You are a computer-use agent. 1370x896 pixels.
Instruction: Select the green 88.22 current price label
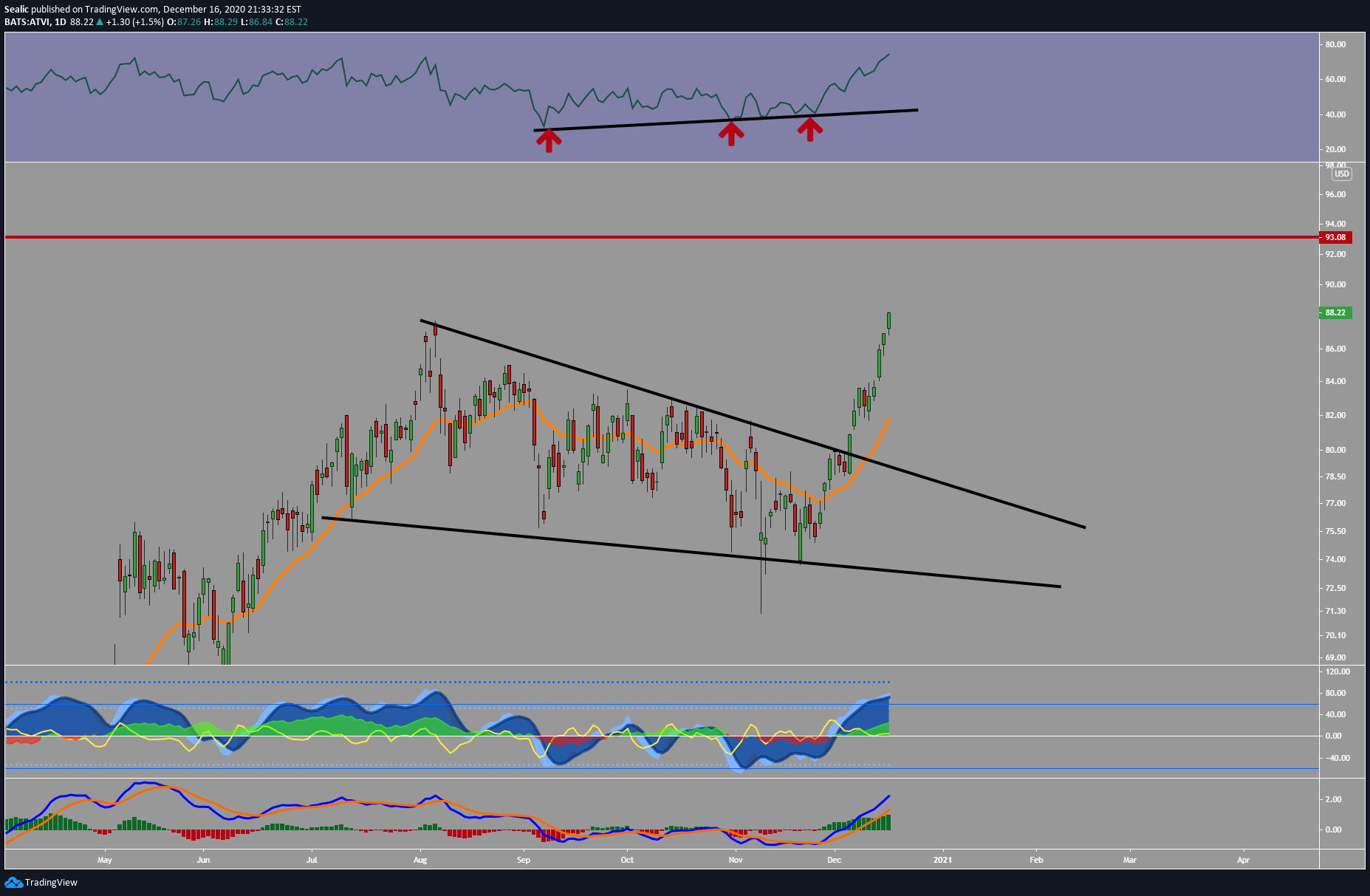point(1335,312)
